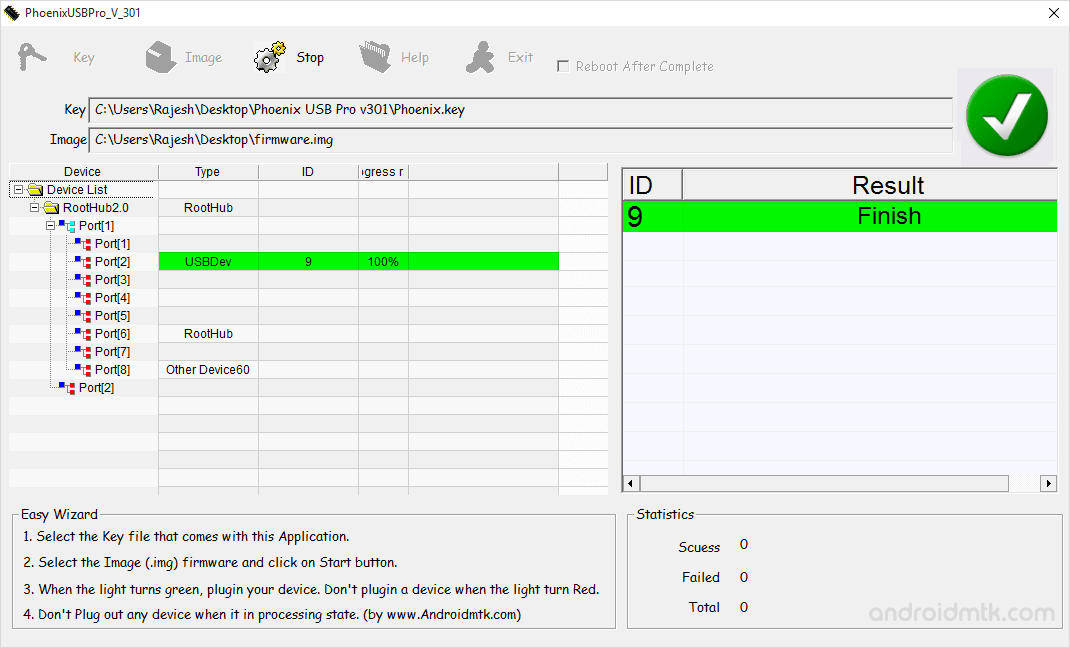
Task: Collapse the Device List node
Action: [17, 189]
